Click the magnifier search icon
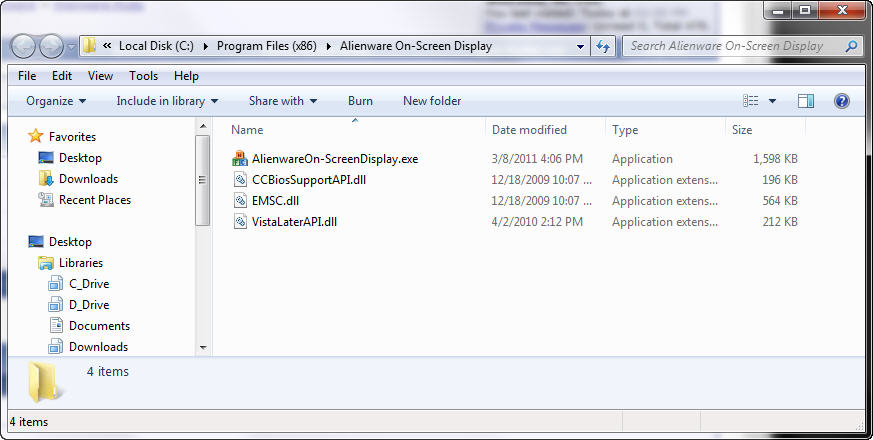The image size is (873, 440). [851, 46]
